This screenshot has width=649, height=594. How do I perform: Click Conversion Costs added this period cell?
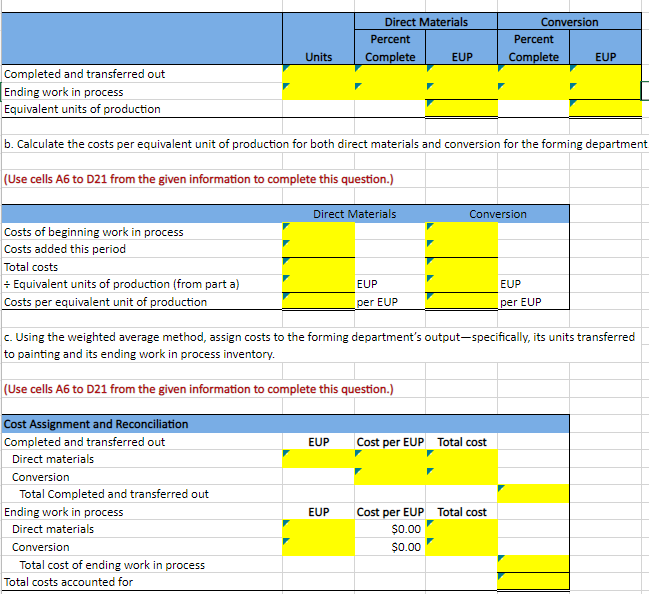tap(462, 249)
